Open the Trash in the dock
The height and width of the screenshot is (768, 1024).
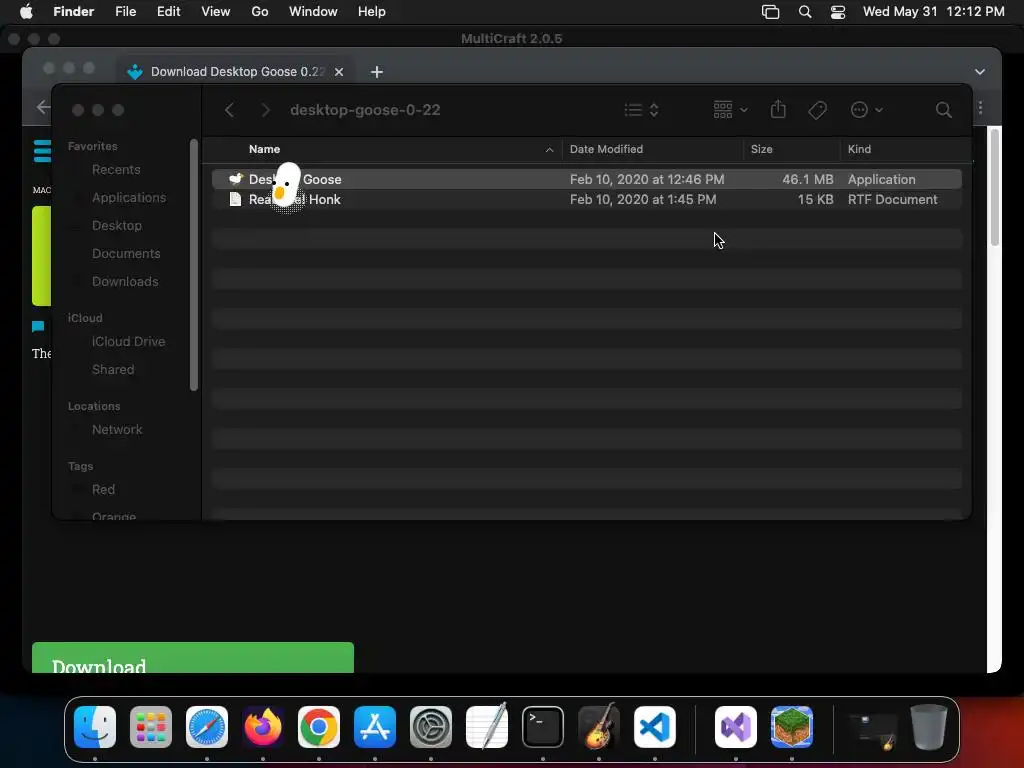929,727
